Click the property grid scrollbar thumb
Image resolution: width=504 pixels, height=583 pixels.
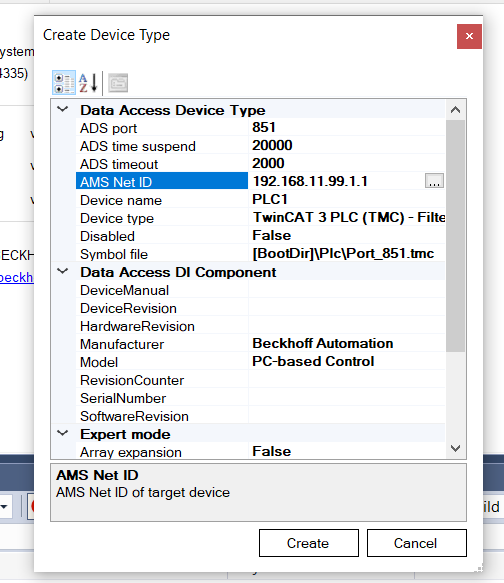pyautogui.click(x=455, y=235)
